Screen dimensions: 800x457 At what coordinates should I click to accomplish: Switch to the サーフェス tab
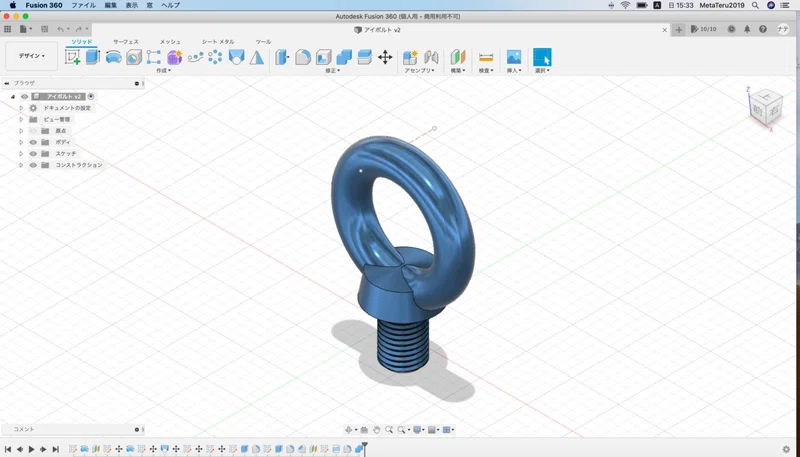[126, 42]
